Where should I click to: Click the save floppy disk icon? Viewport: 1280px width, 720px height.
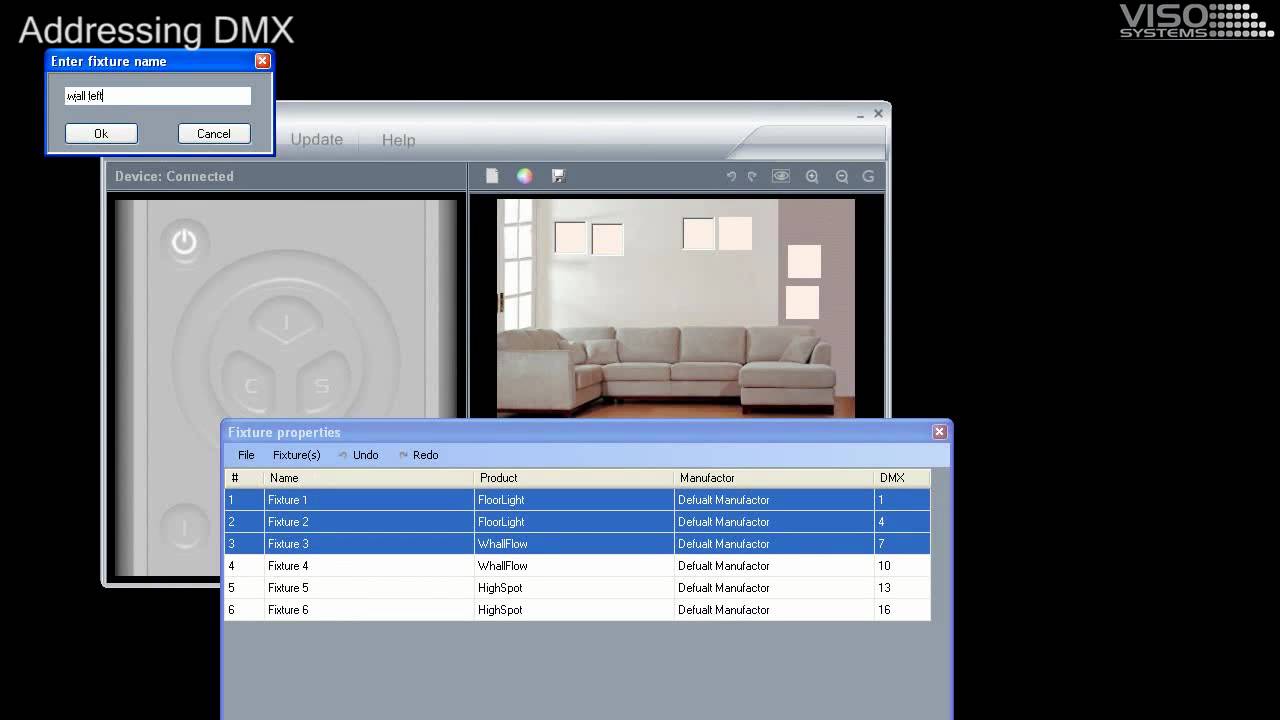pyautogui.click(x=558, y=176)
